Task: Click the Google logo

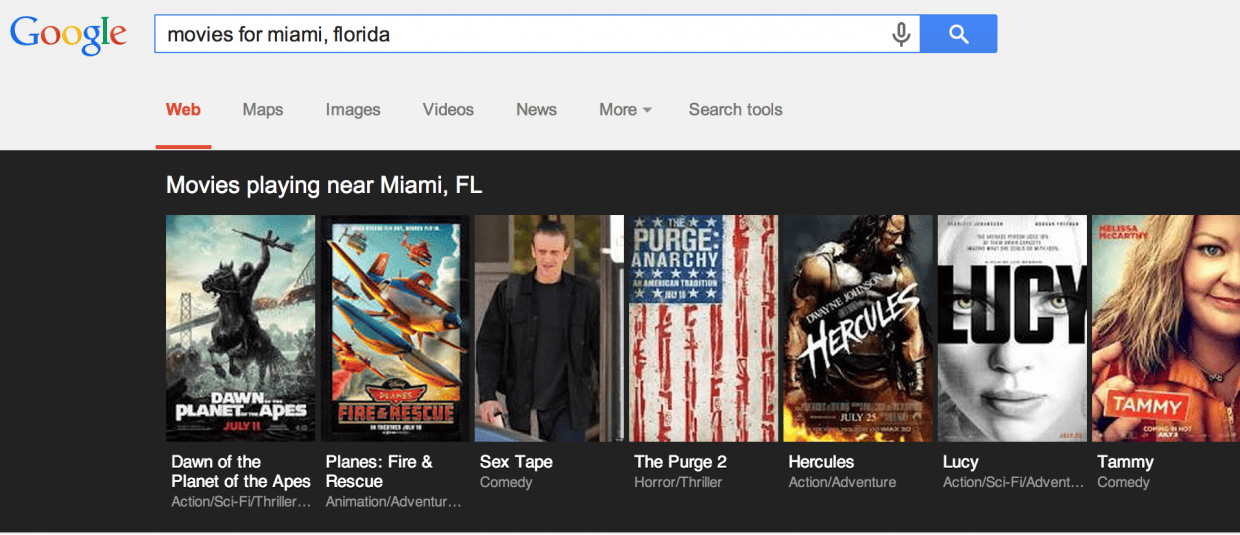Action: [68, 35]
